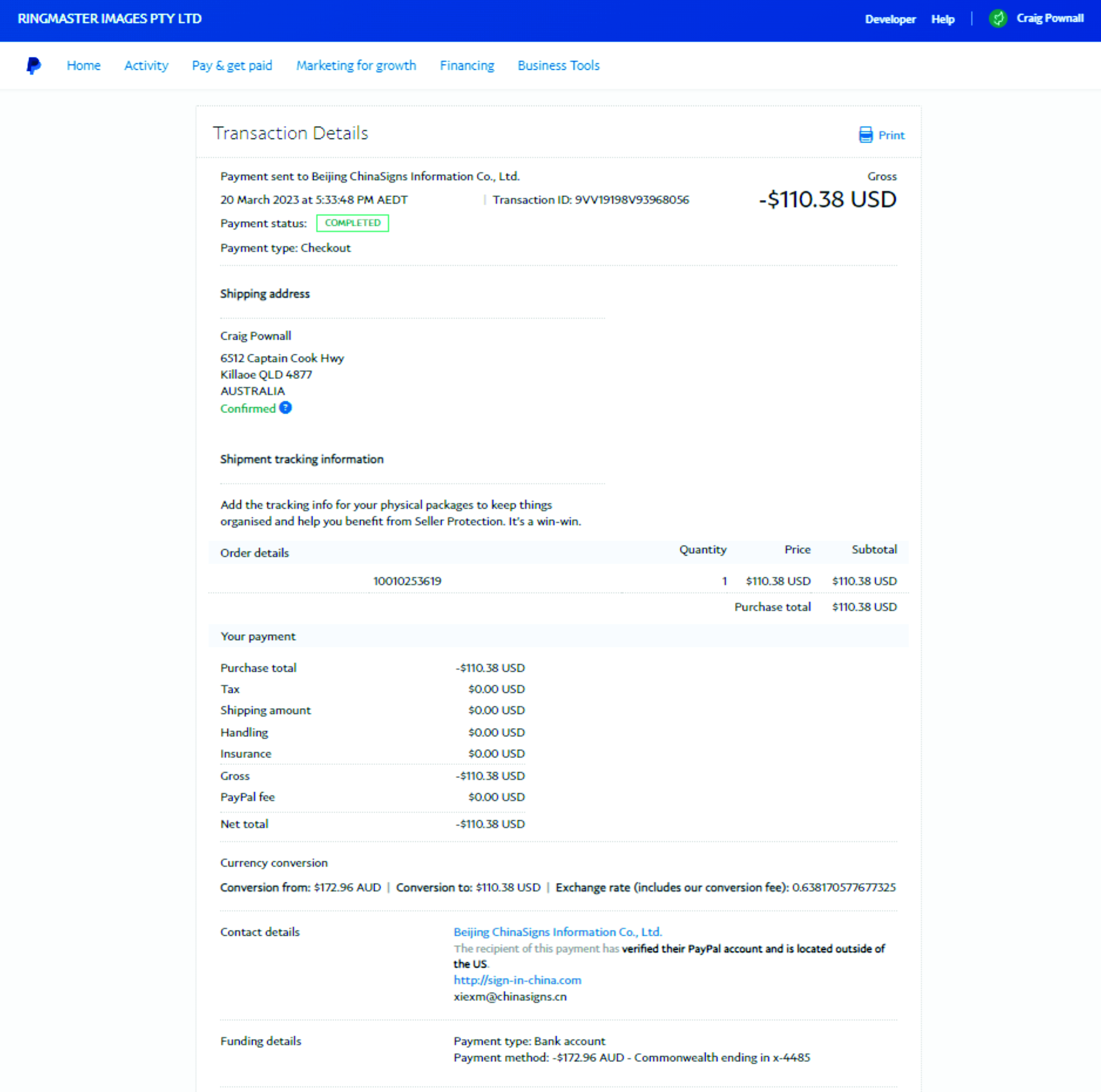This screenshot has height=1092, width=1101.
Task: Click the Help link in header
Action: pyautogui.click(x=943, y=19)
